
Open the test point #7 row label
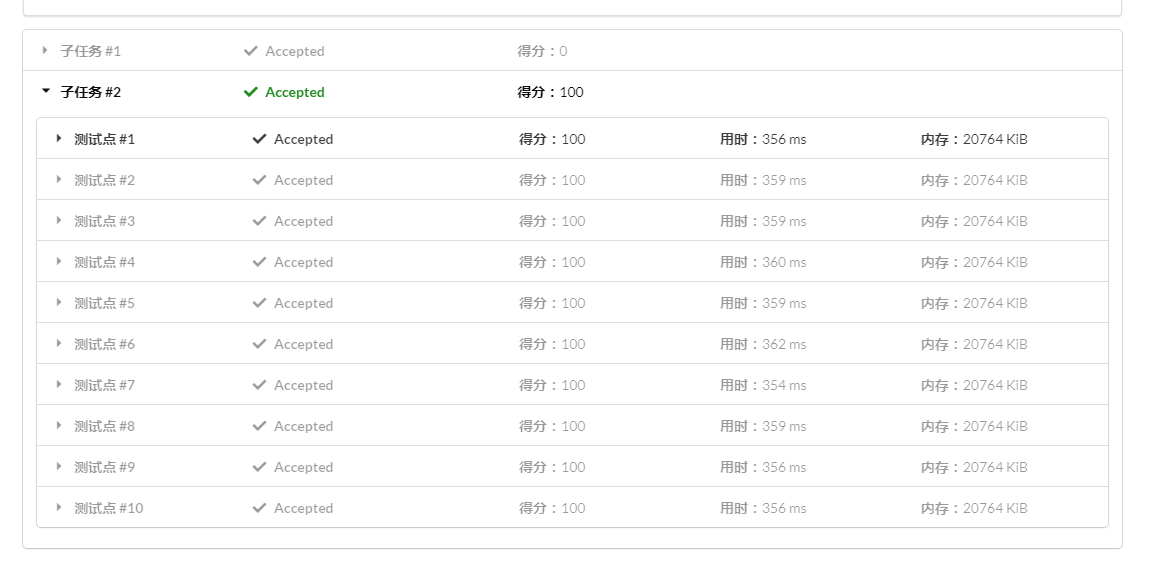tap(104, 385)
